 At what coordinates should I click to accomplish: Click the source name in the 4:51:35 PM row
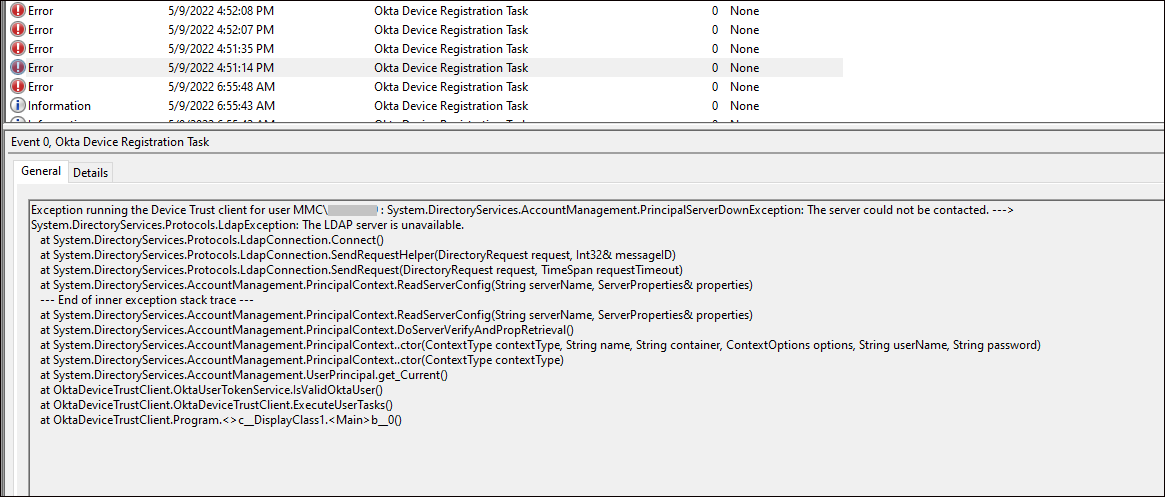[x=450, y=49]
